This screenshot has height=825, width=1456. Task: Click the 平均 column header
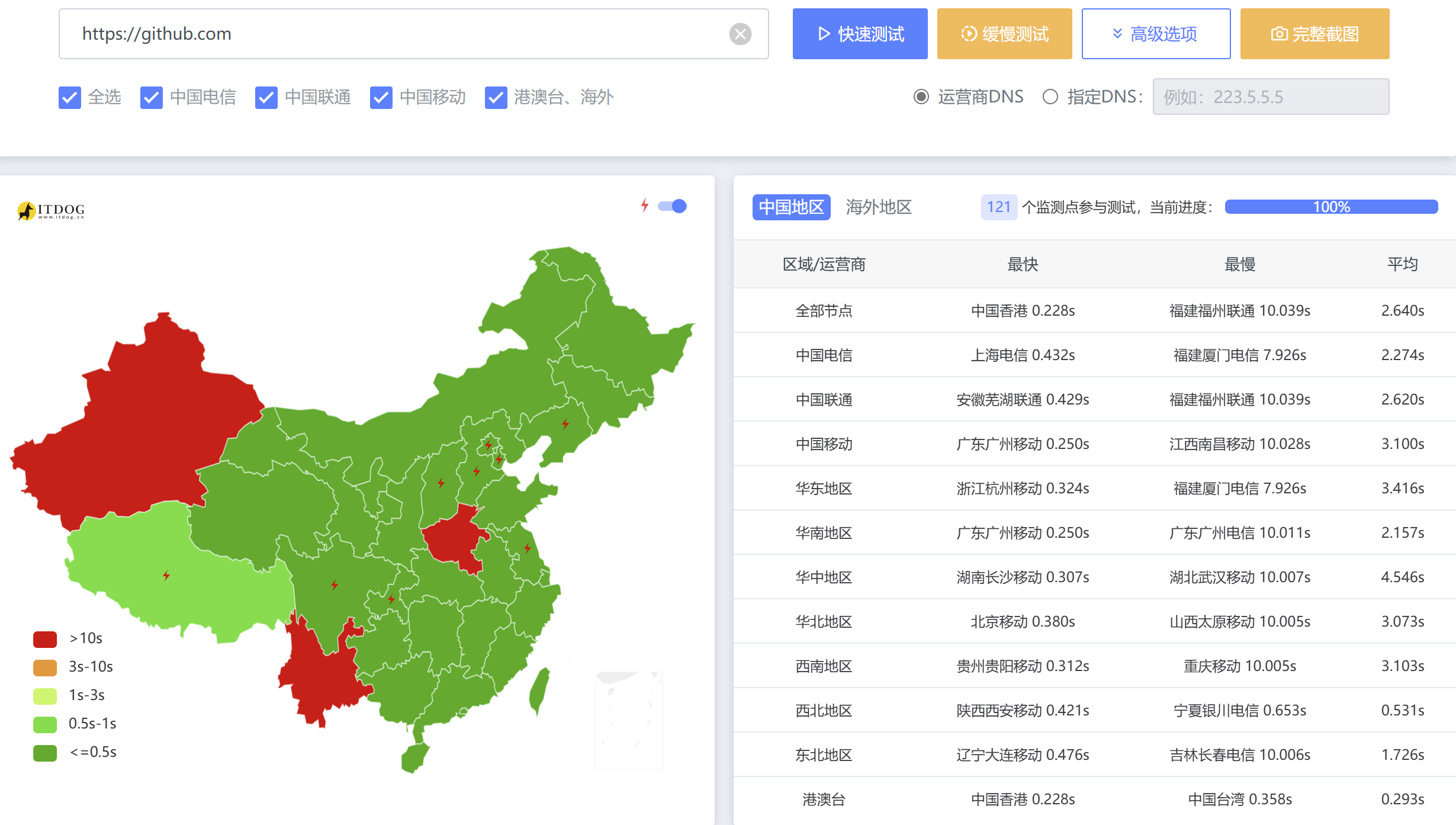click(1402, 264)
